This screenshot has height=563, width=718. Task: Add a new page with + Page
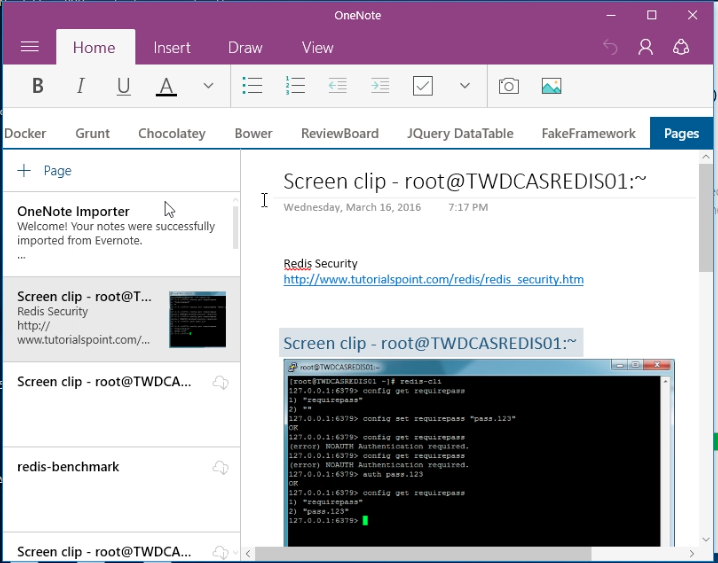coord(45,171)
